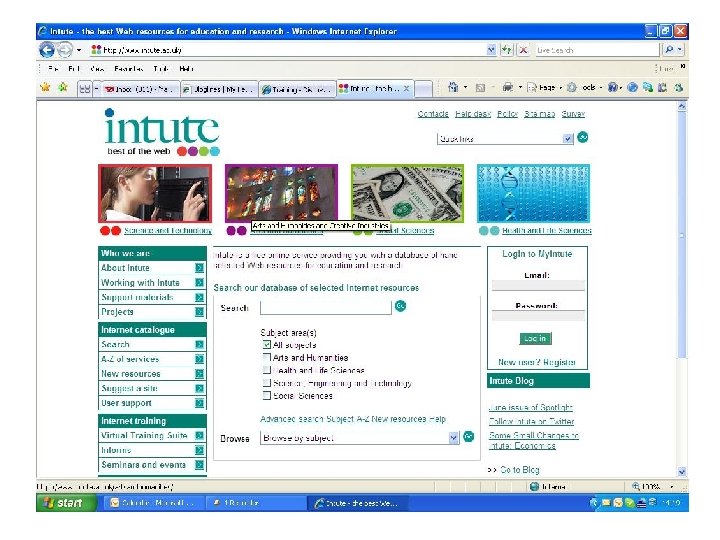Open the Favorites menu
The width and height of the screenshot is (720, 540).
click(x=129, y=69)
